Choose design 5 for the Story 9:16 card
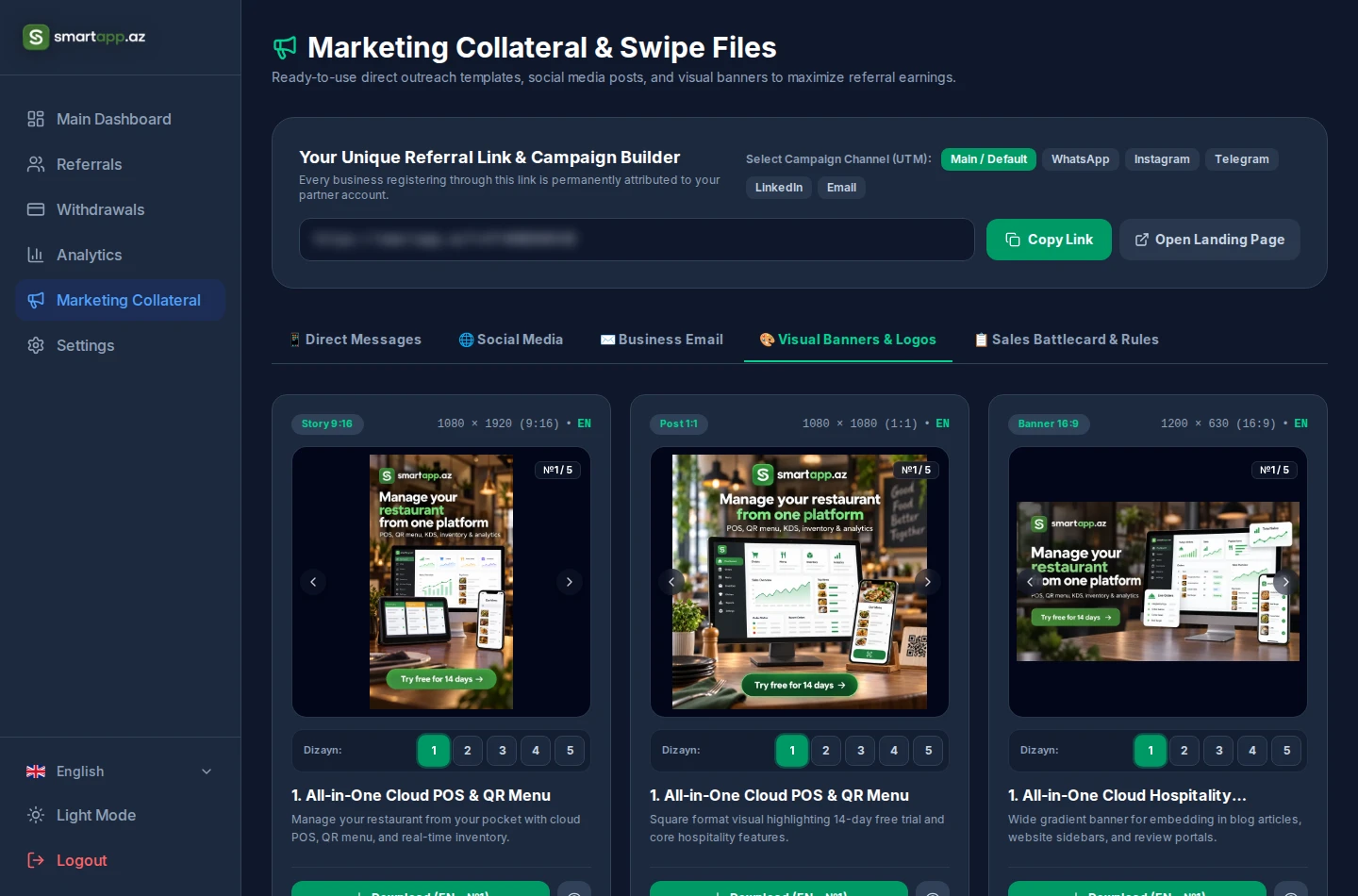 coord(570,751)
